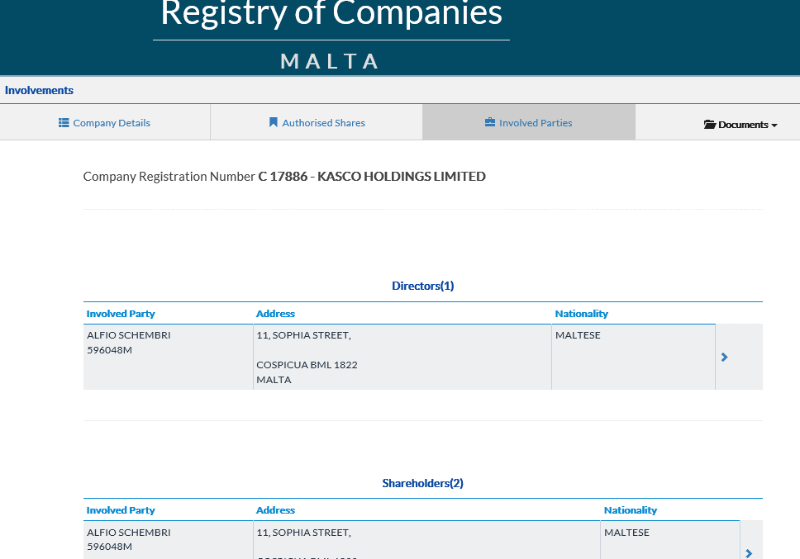Click 11, SOPHIA STREET address in Shareholders row
The height and width of the screenshot is (559, 800).
coord(304,532)
